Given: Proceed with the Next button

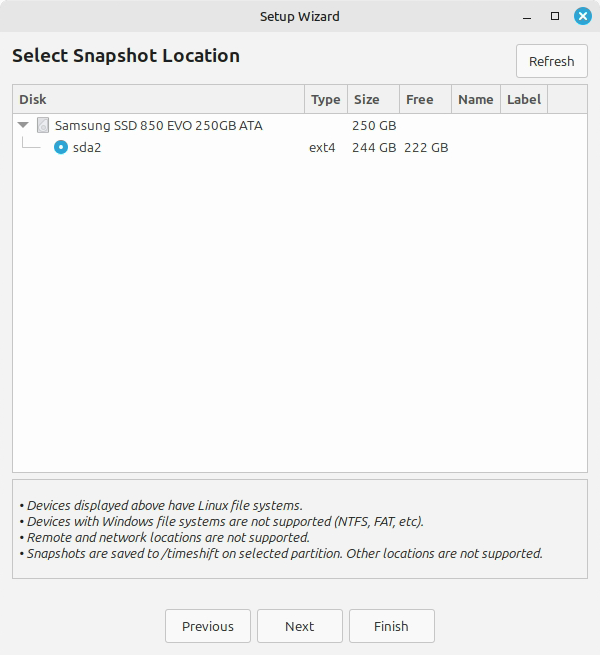Looking at the screenshot, I should pos(299,626).
